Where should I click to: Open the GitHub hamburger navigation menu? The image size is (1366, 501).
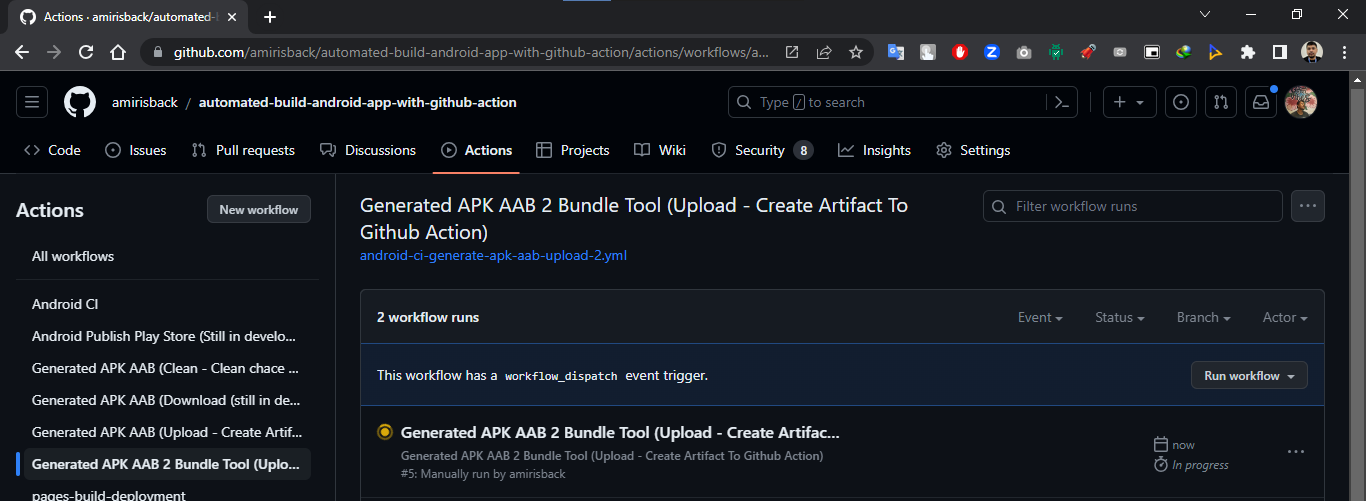(32, 102)
